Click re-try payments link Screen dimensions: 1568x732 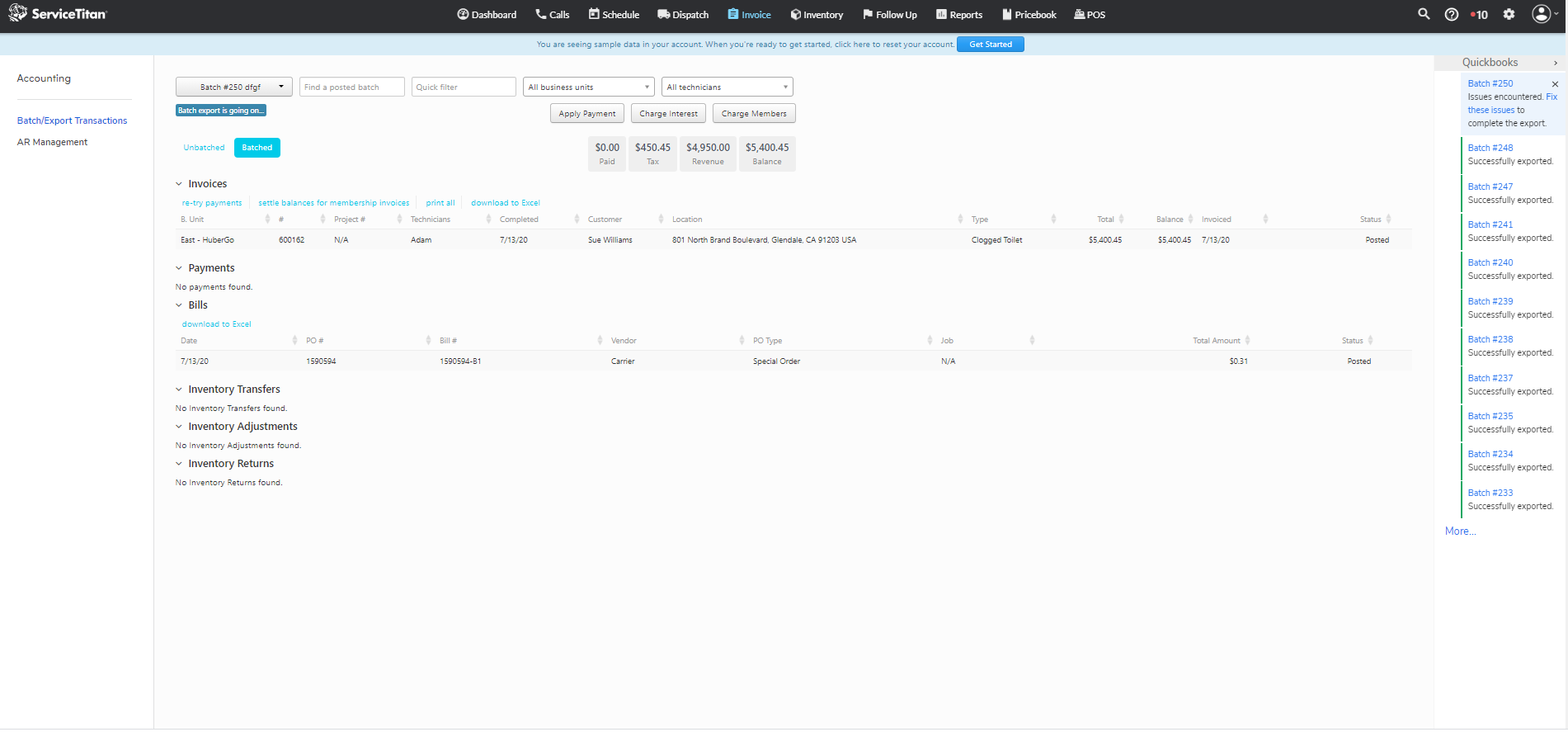212,203
